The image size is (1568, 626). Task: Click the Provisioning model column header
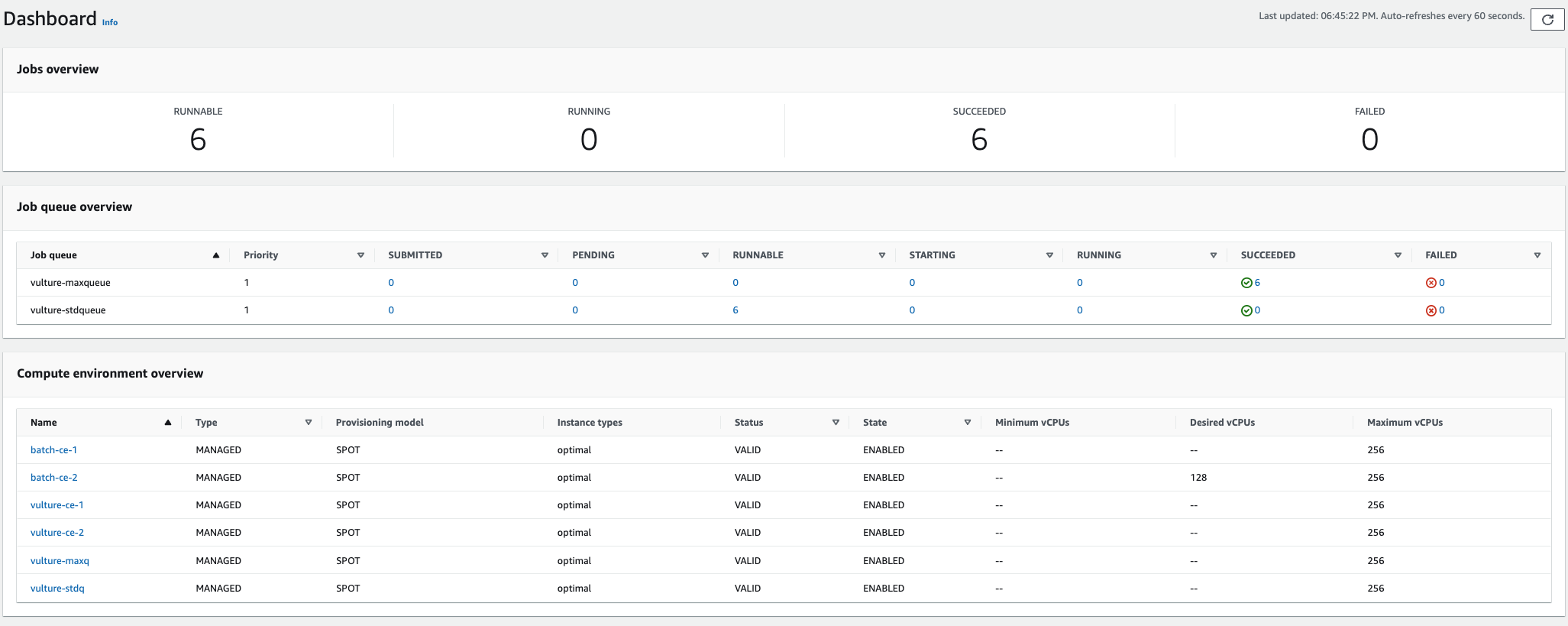point(380,423)
